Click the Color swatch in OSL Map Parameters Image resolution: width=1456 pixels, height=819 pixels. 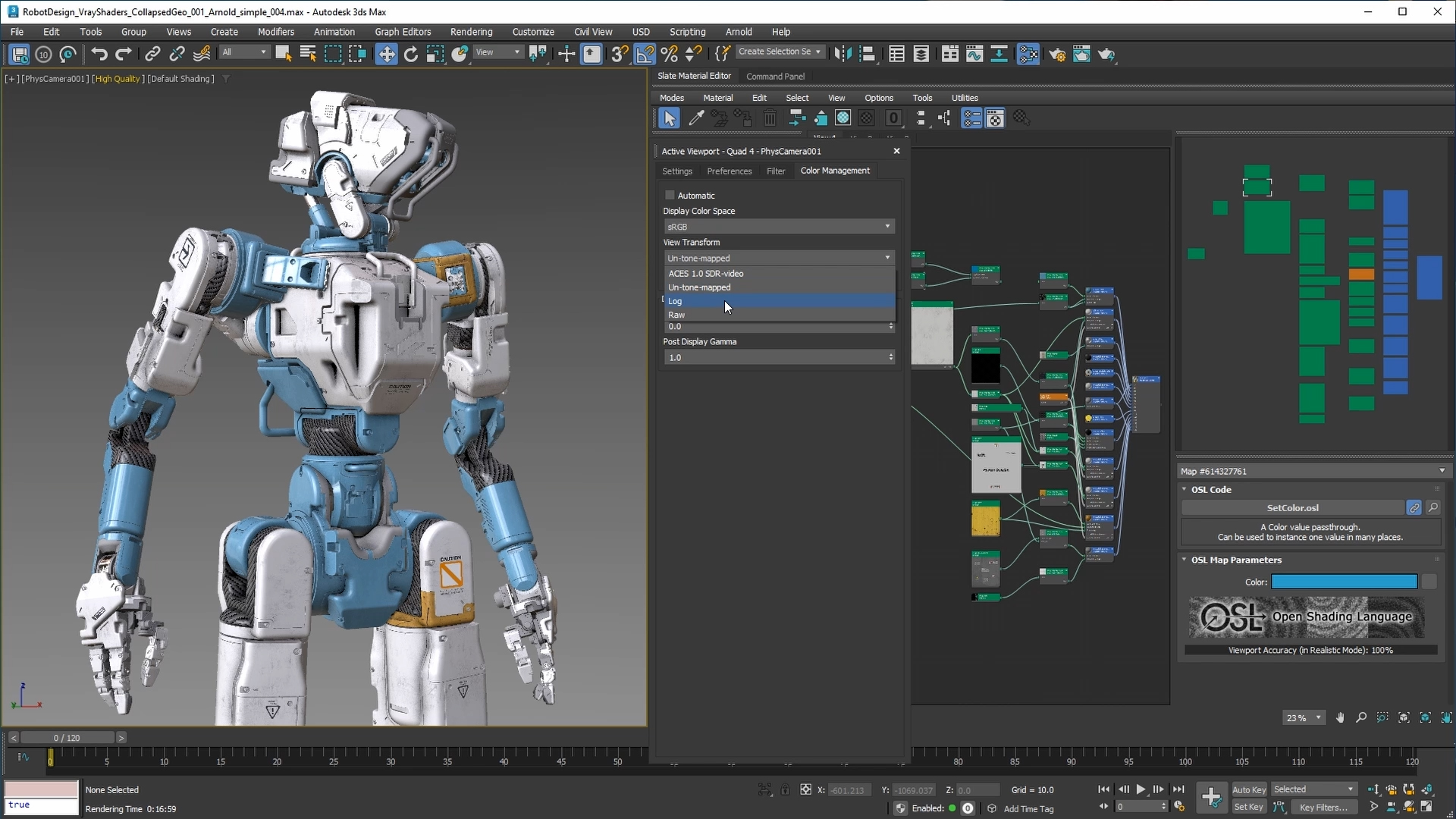[x=1343, y=582]
